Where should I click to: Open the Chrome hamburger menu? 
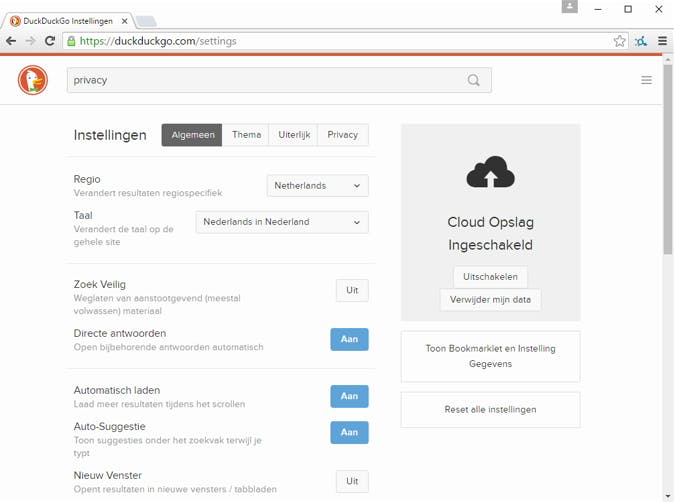(x=662, y=41)
